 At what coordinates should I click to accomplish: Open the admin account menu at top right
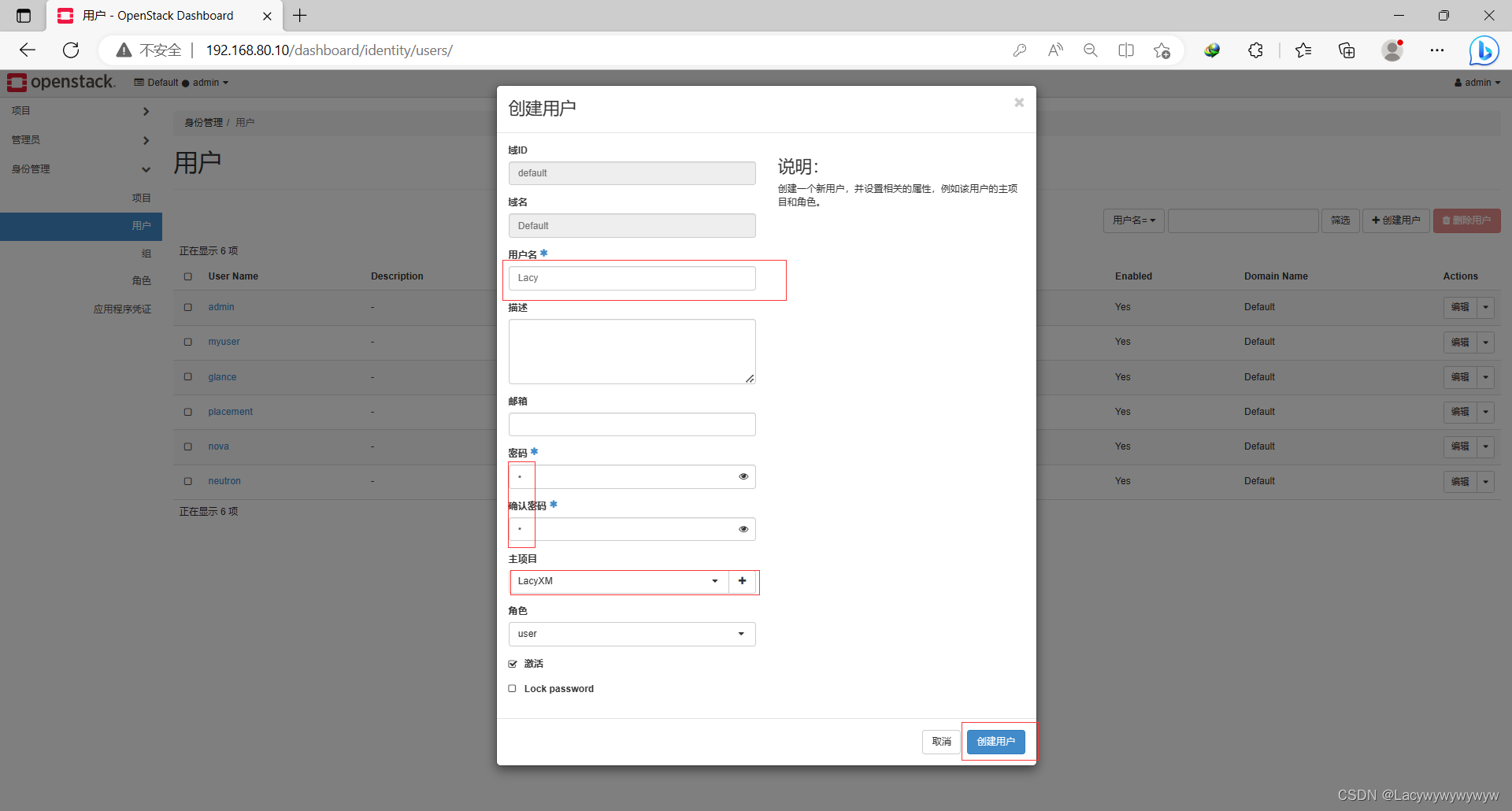(x=1477, y=82)
